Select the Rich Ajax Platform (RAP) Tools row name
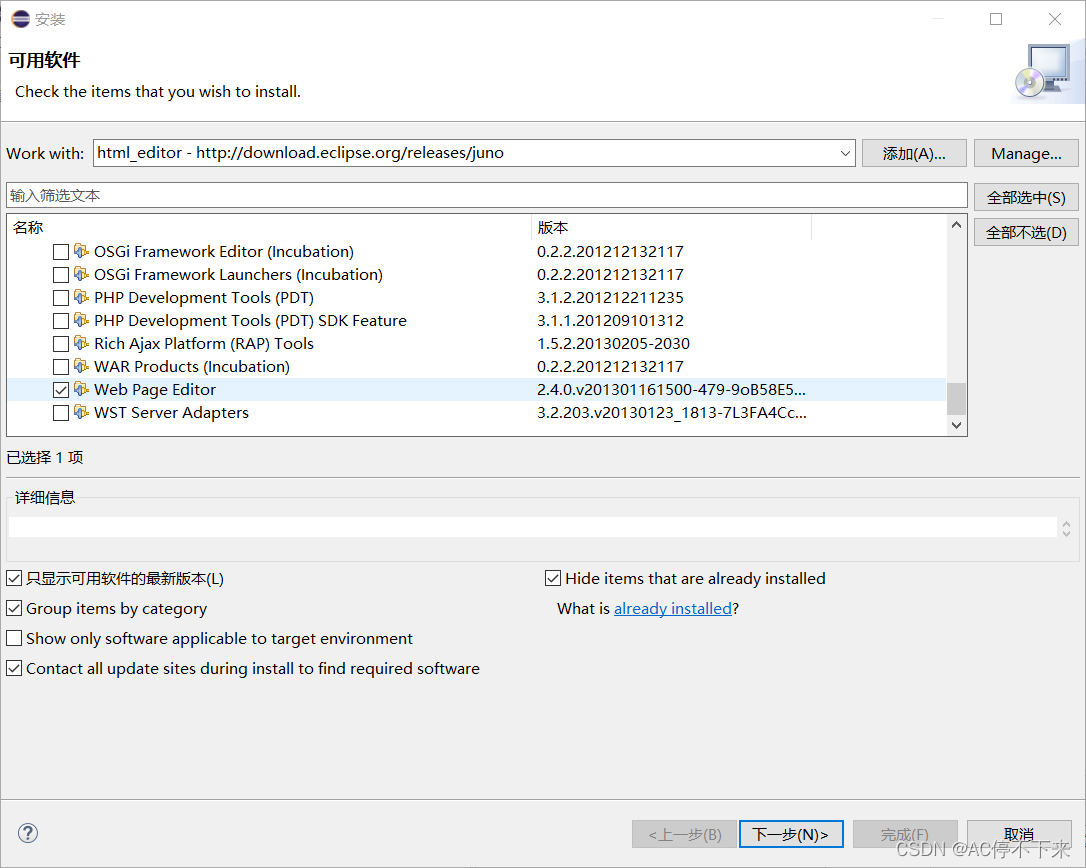This screenshot has height=868, width=1086. tap(204, 344)
